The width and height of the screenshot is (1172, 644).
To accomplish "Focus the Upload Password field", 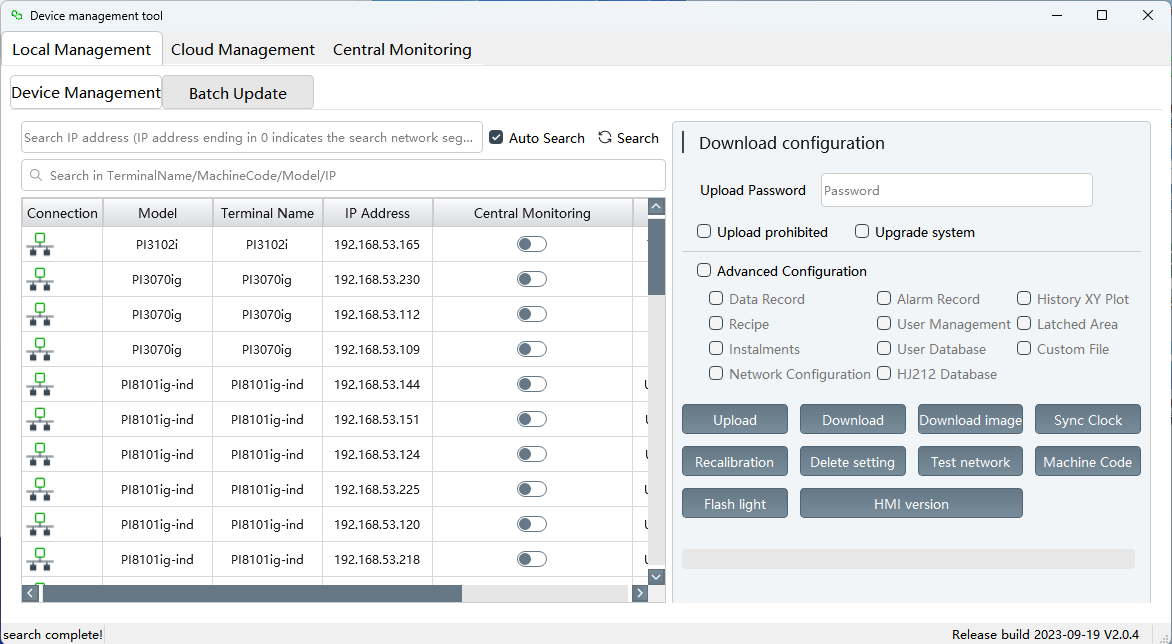I will pyautogui.click(x=957, y=191).
